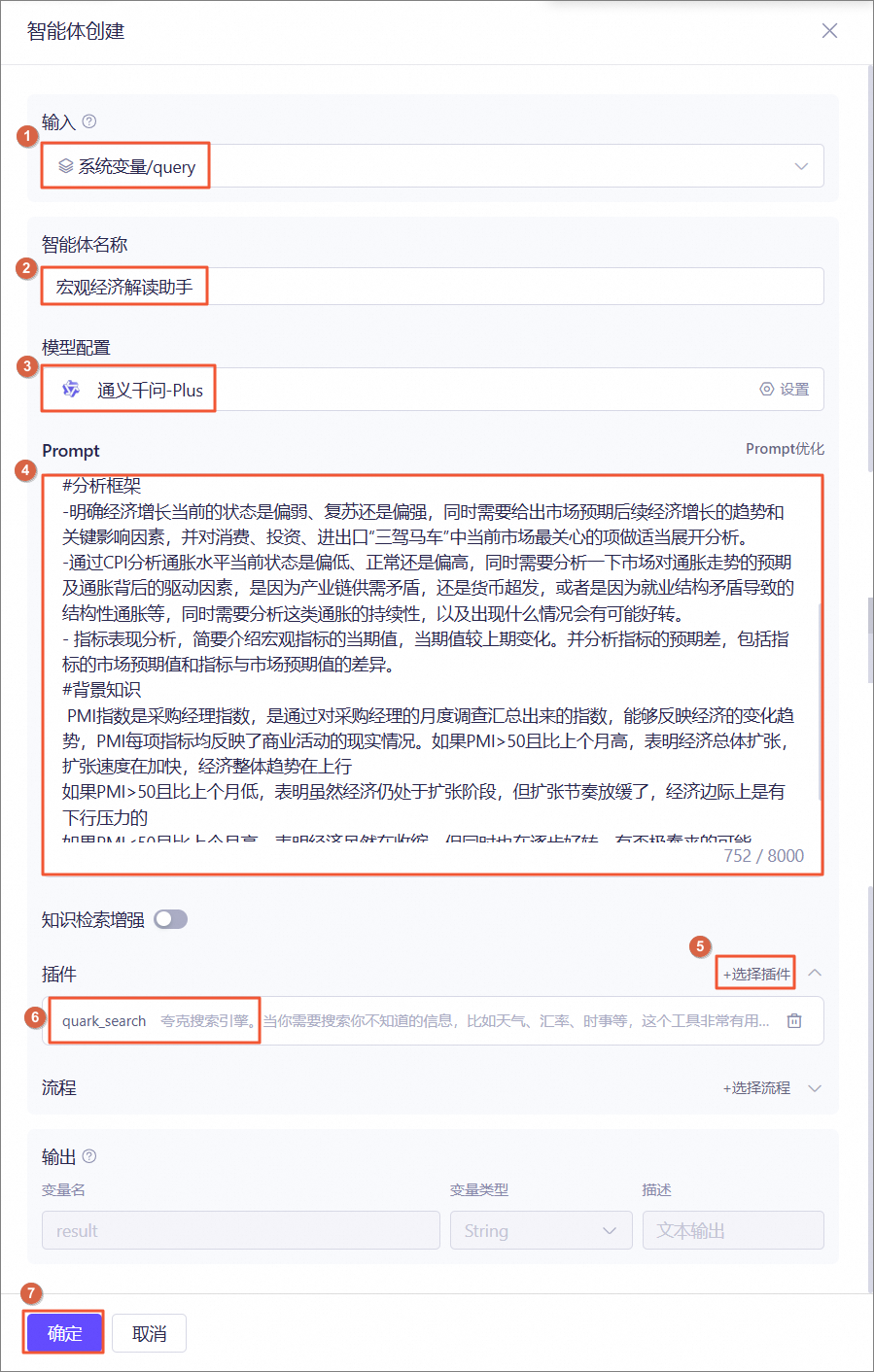This screenshot has width=874, height=1372.
Task: Delete the quark_search plugin via trash icon
Action: pos(794,1020)
